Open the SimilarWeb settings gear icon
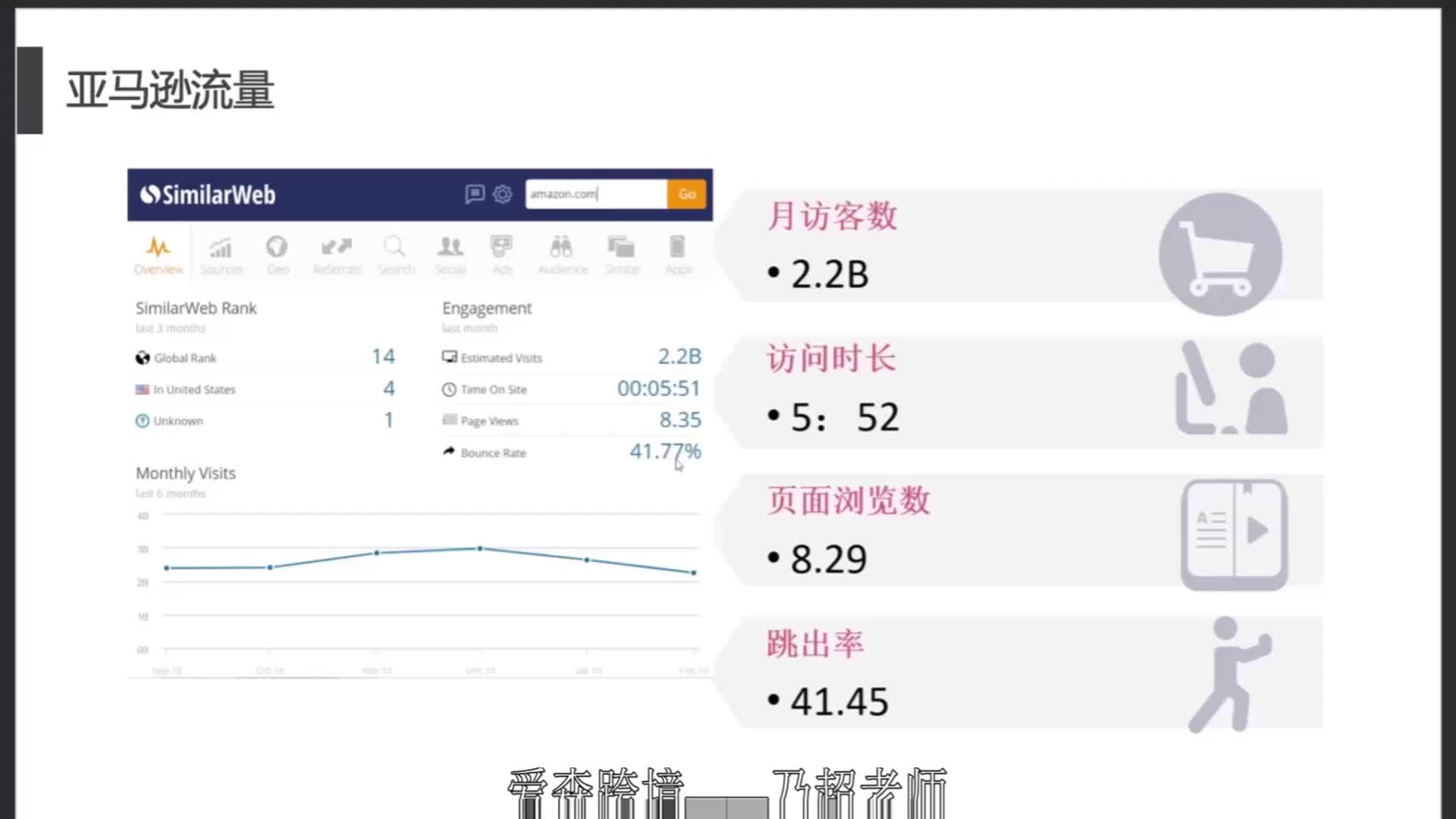This screenshot has height=819, width=1456. (502, 194)
